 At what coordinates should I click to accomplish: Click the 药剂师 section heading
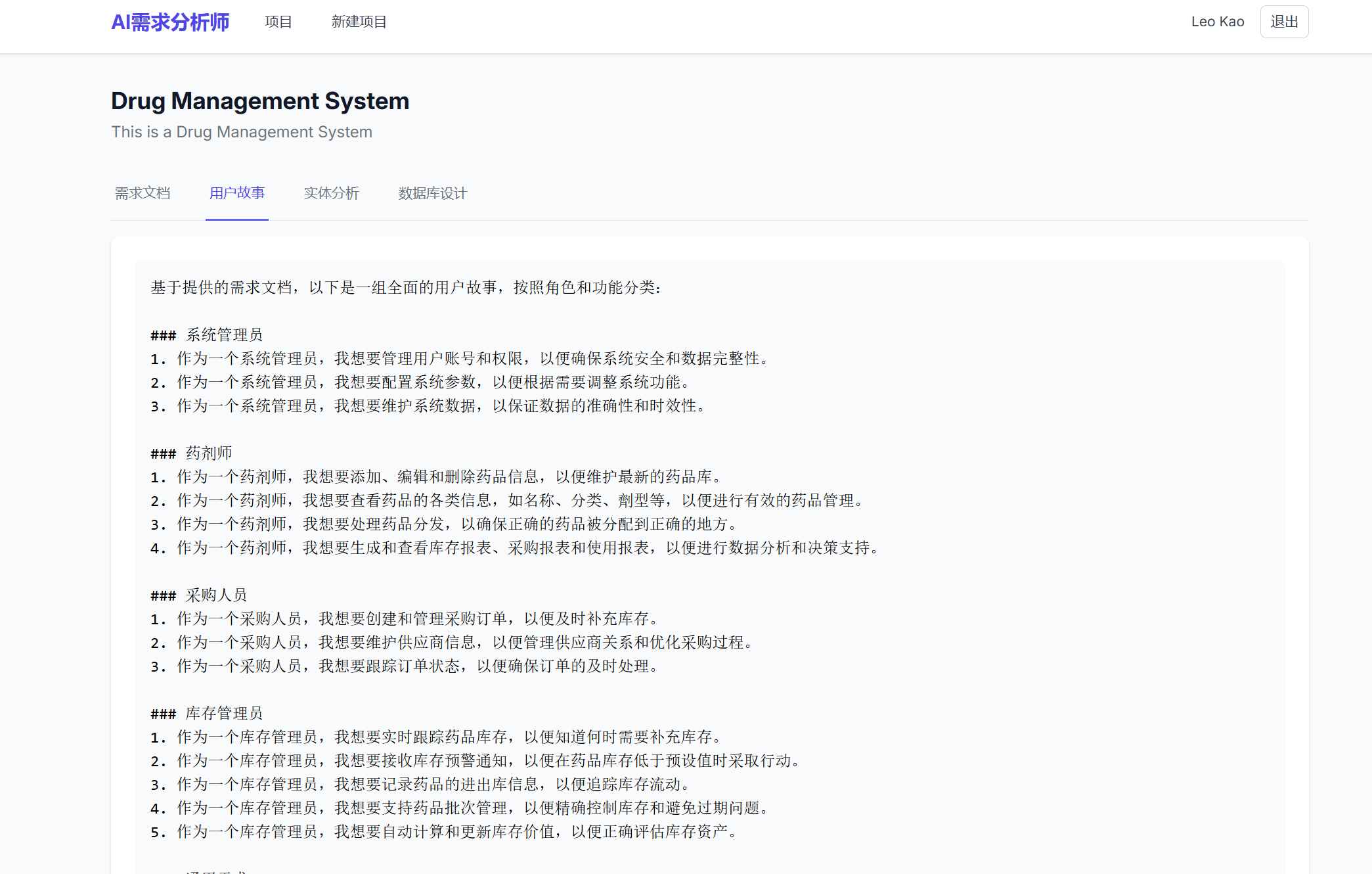[x=208, y=453]
